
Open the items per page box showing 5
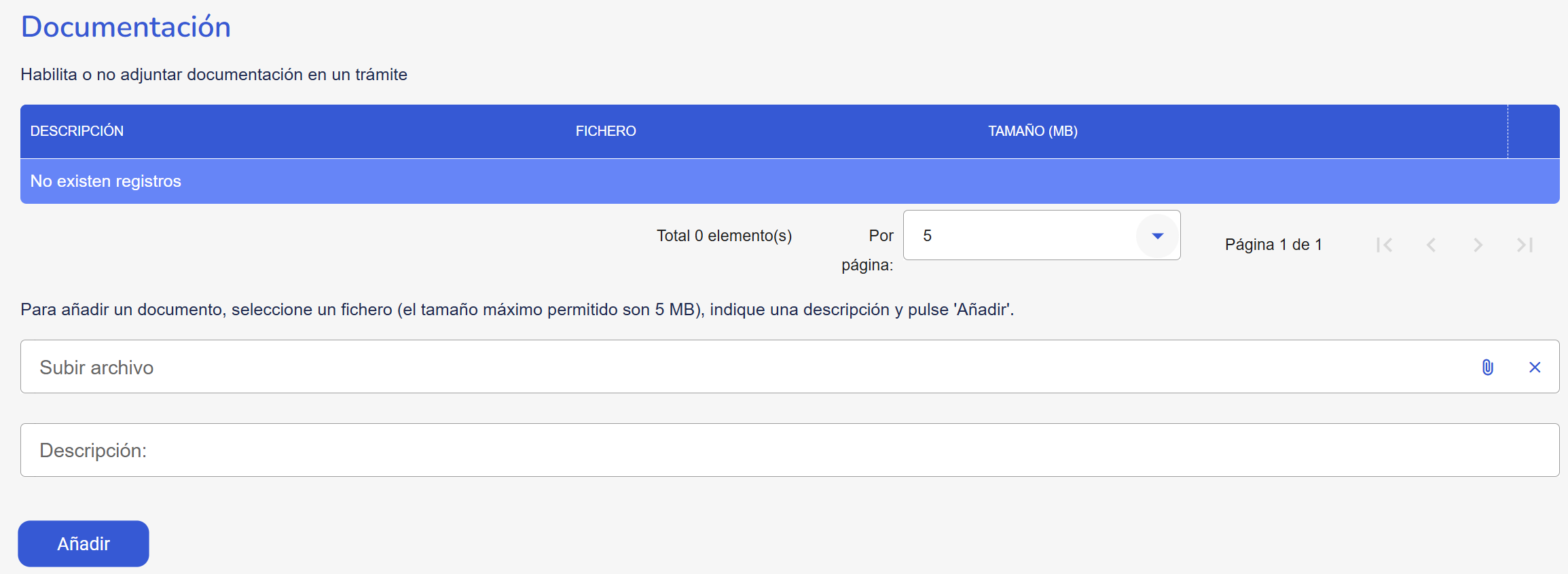(x=1019, y=236)
